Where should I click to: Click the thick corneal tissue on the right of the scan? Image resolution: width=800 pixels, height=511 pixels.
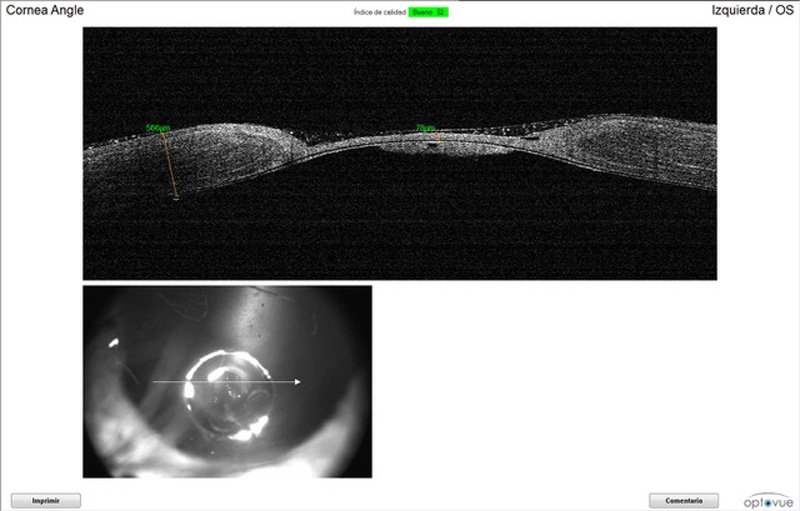[x=620, y=147]
